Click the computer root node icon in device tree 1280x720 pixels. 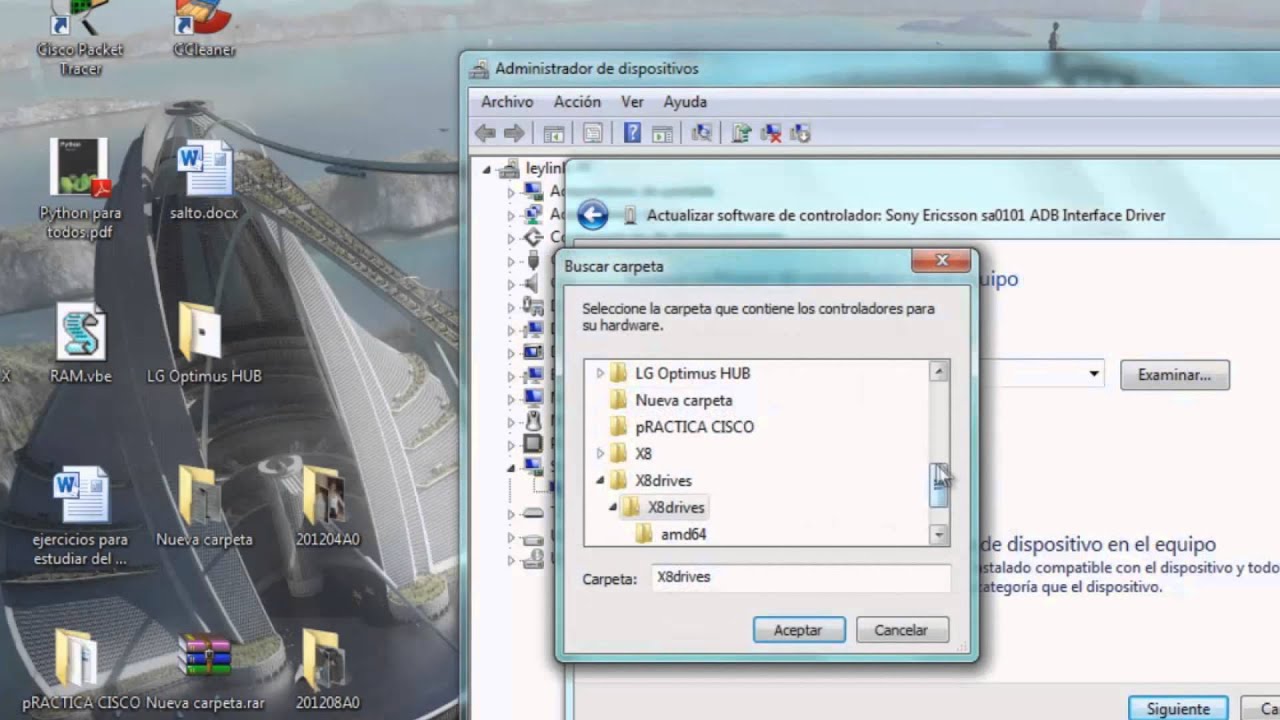coord(510,169)
